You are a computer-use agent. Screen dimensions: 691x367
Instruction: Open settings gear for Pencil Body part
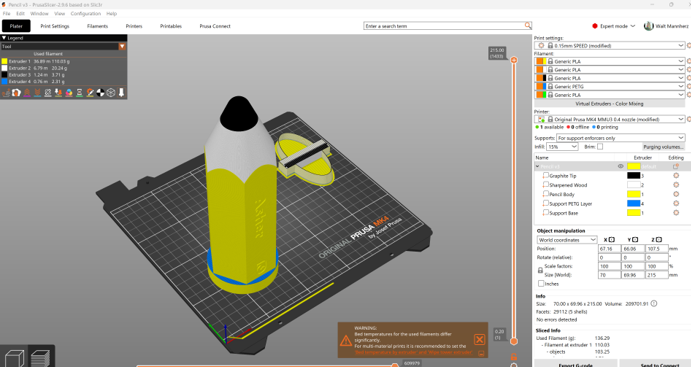tap(676, 194)
